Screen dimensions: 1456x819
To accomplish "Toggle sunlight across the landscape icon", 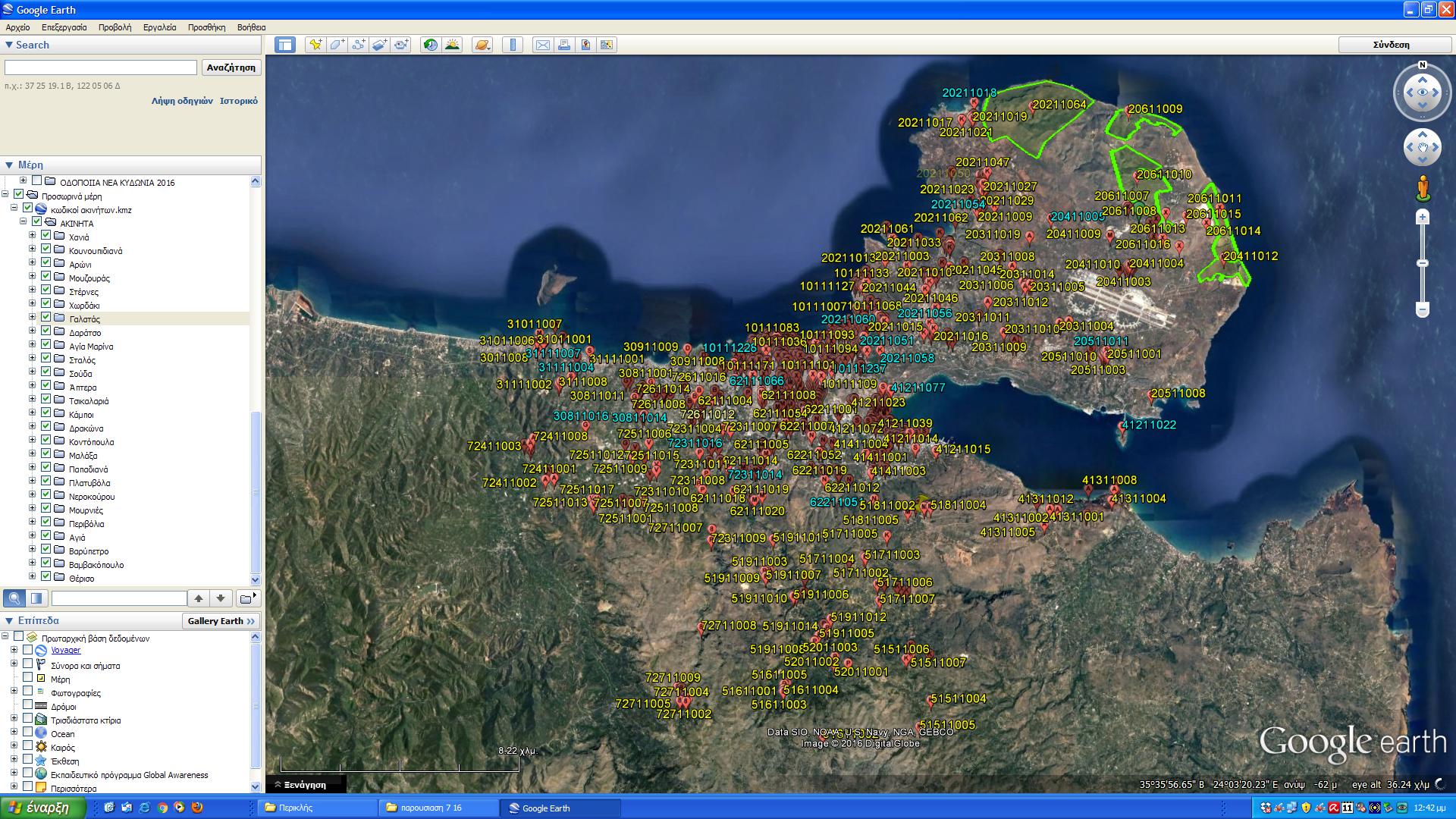I will coord(453,45).
